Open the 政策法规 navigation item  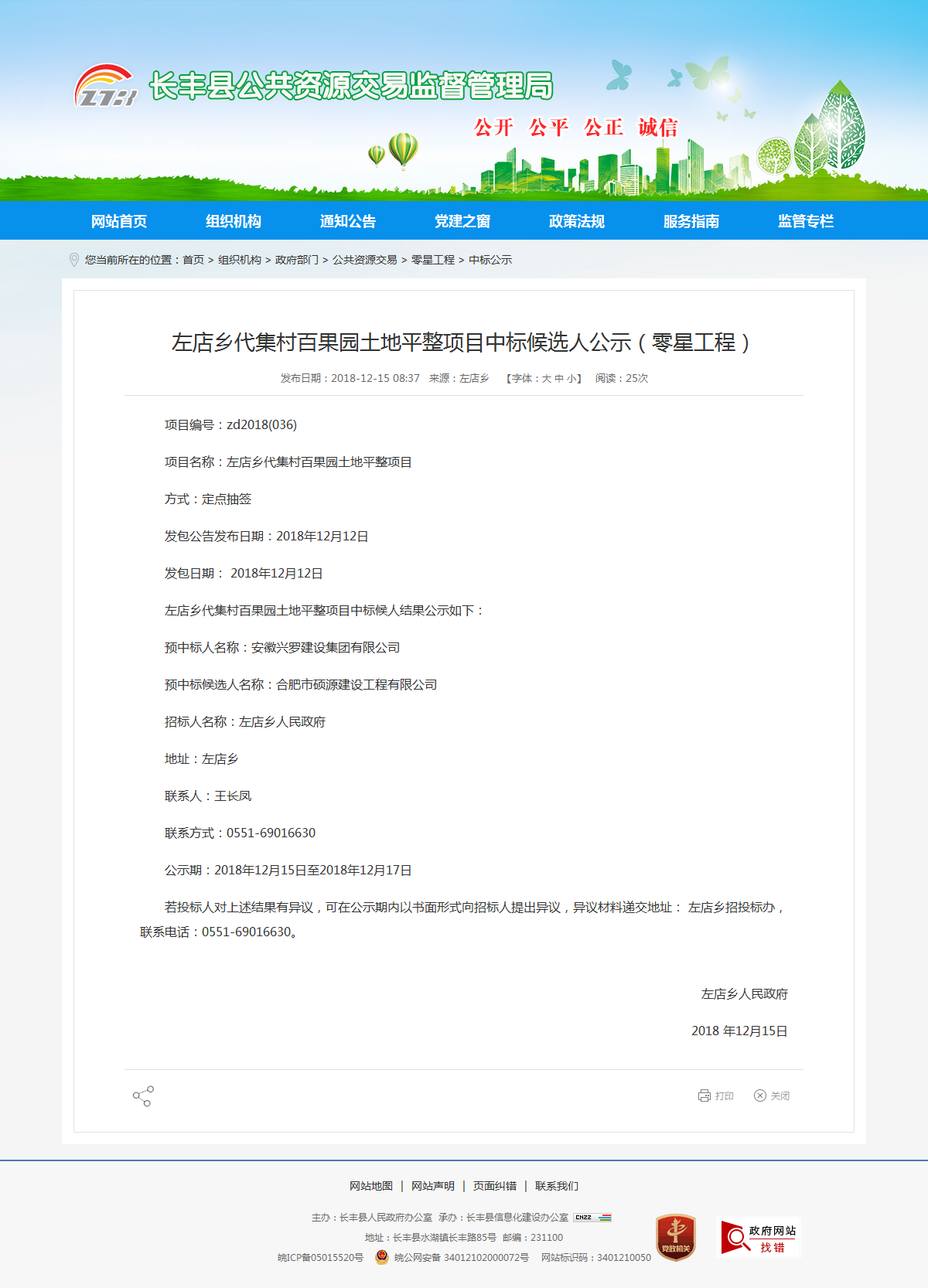coord(577,221)
